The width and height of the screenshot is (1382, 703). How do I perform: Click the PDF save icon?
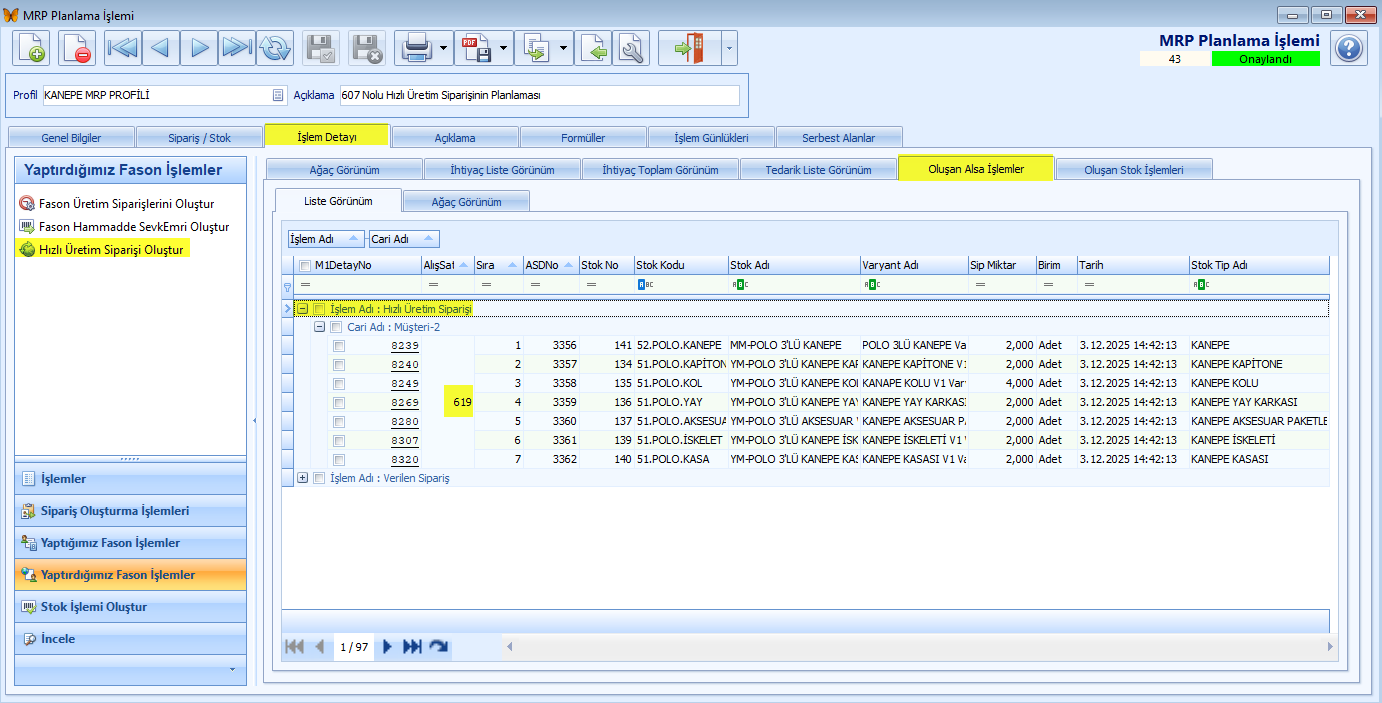pyautogui.click(x=476, y=48)
